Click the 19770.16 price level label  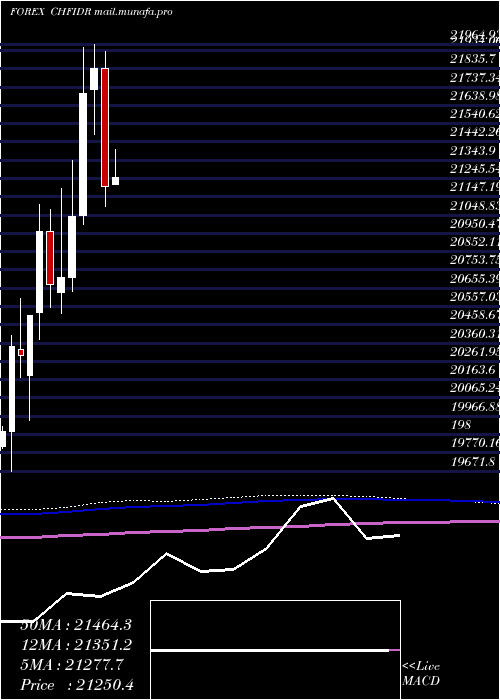475,443
